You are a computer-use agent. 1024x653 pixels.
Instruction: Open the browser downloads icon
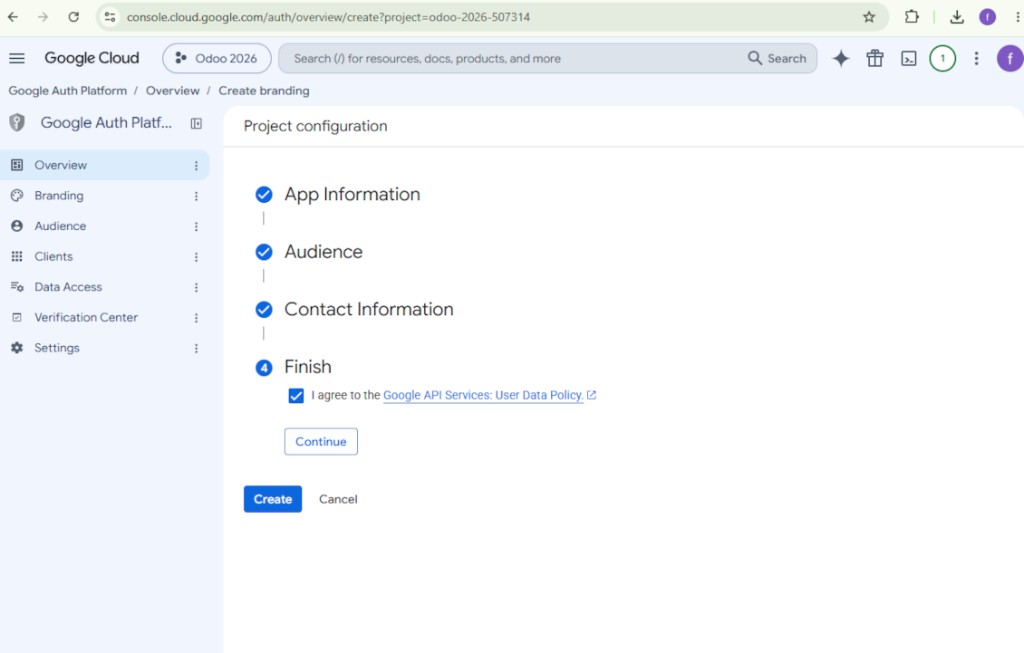957,17
